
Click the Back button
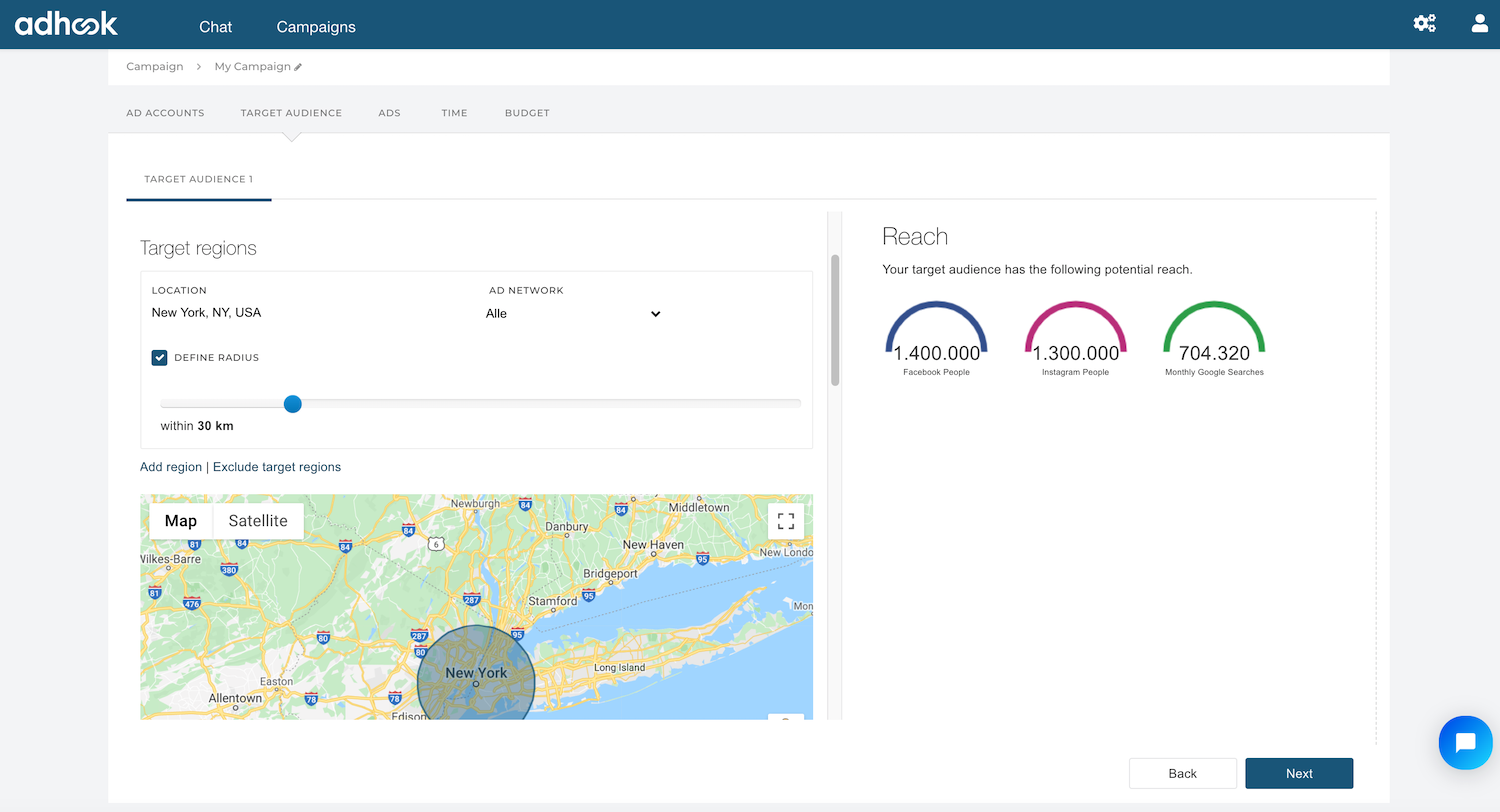(x=1182, y=773)
